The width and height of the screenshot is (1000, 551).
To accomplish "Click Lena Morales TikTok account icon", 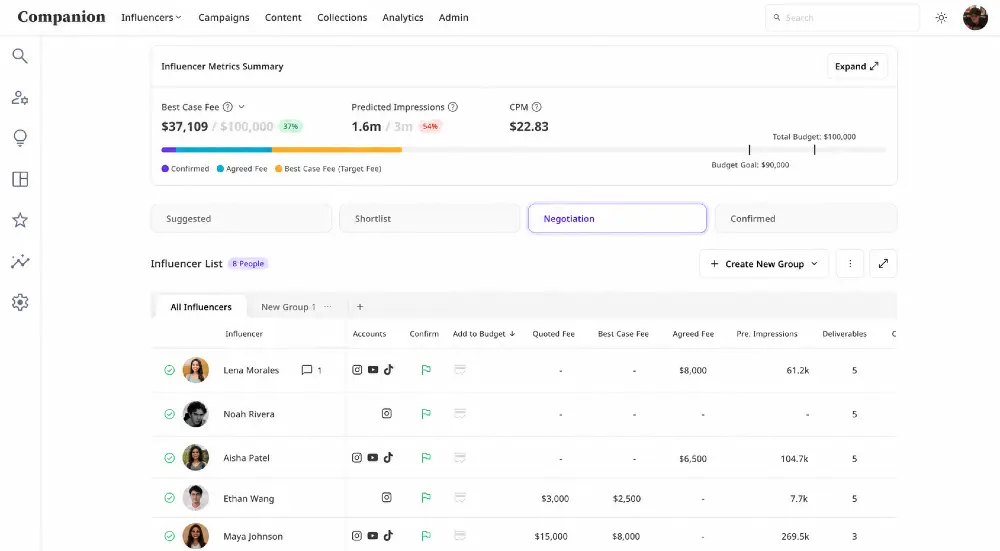I will point(388,369).
